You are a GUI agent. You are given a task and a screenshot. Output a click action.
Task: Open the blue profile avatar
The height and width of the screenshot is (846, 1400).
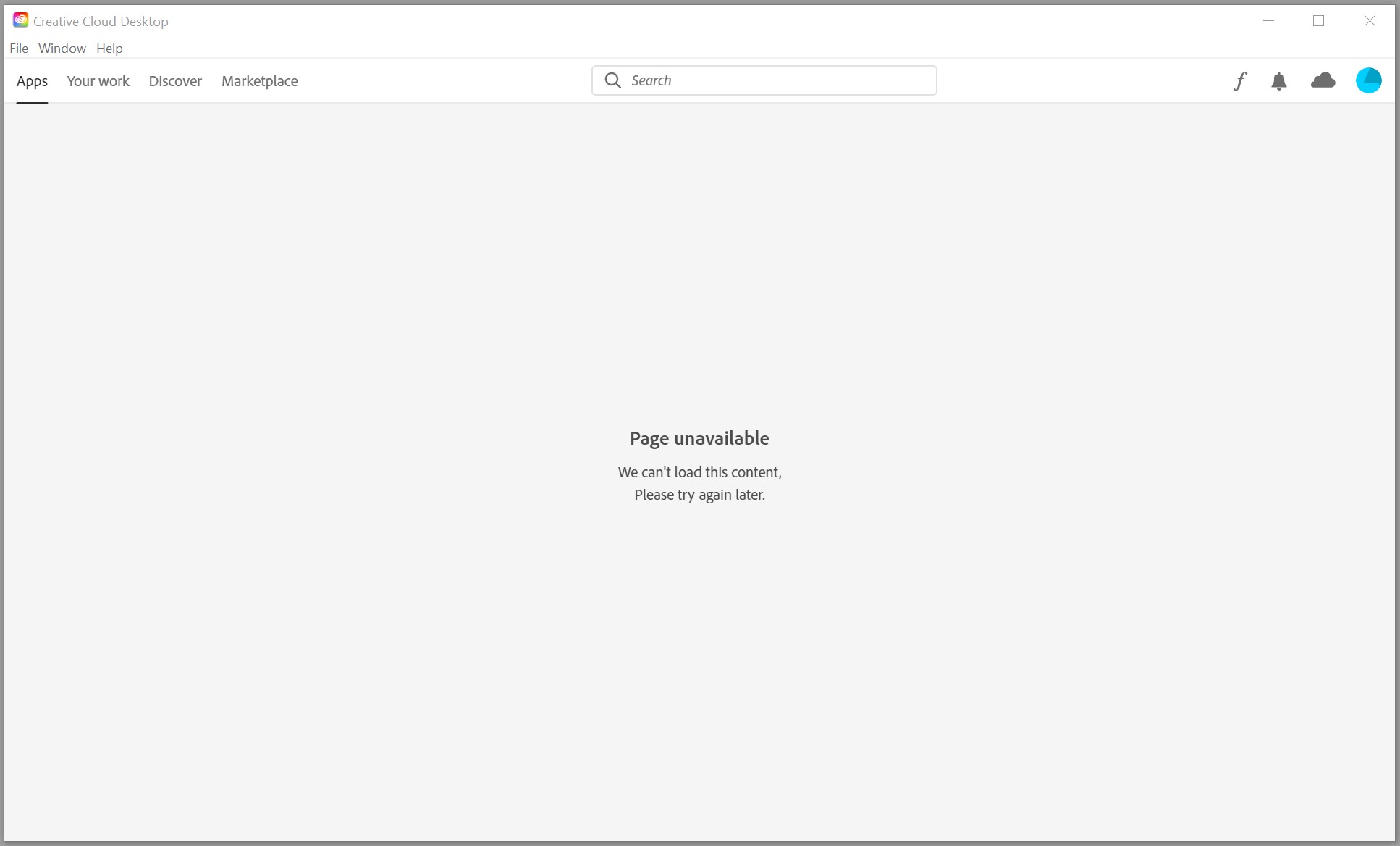tap(1368, 80)
